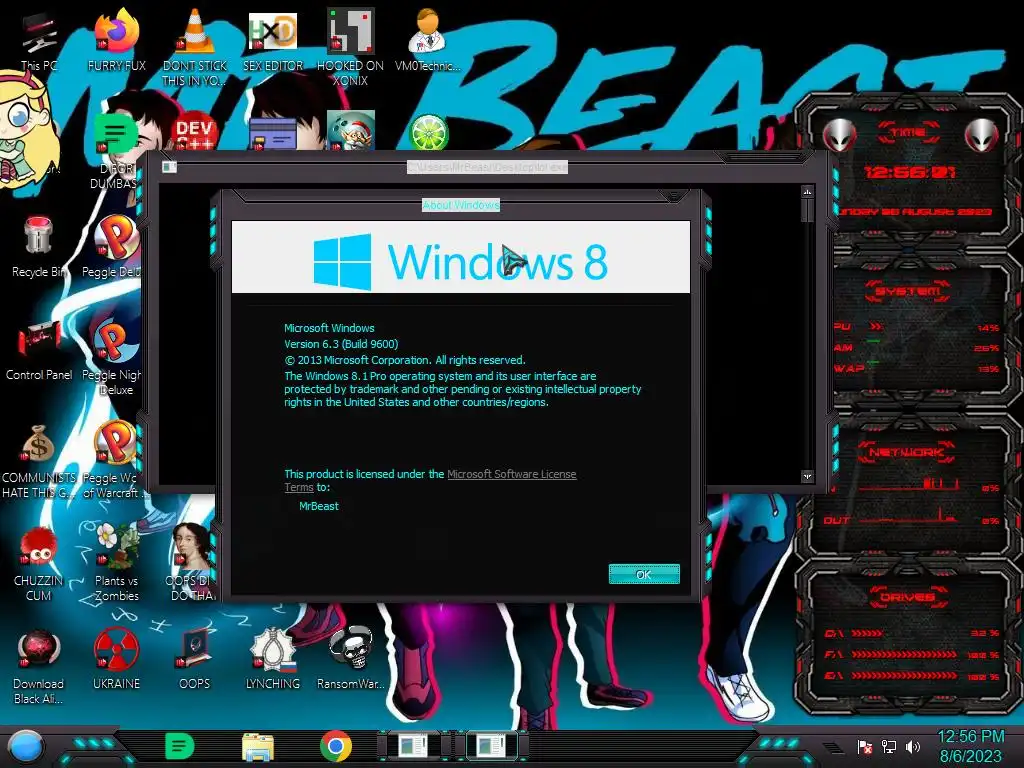
Task: Click the RAM 26% reading
Action: click(987, 348)
